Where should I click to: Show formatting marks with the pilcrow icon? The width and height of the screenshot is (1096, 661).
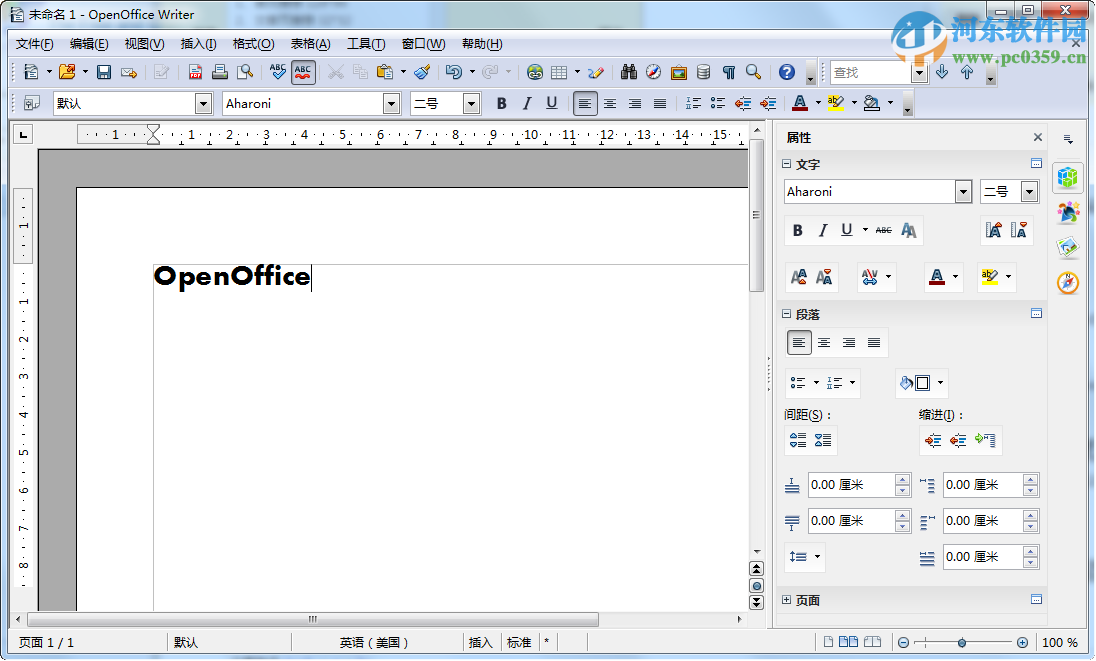click(726, 72)
